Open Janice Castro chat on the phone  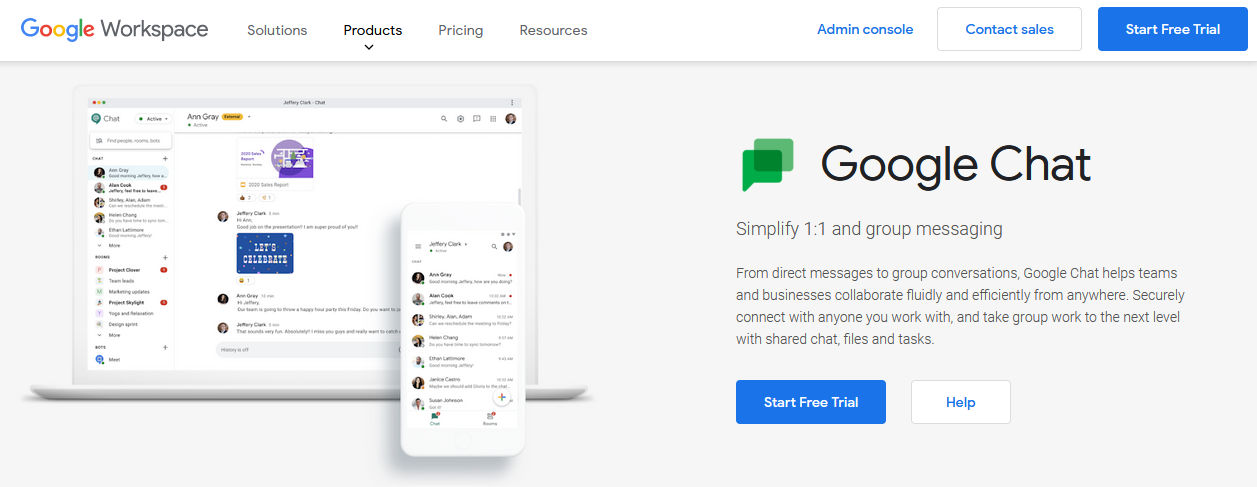(462, 384)
